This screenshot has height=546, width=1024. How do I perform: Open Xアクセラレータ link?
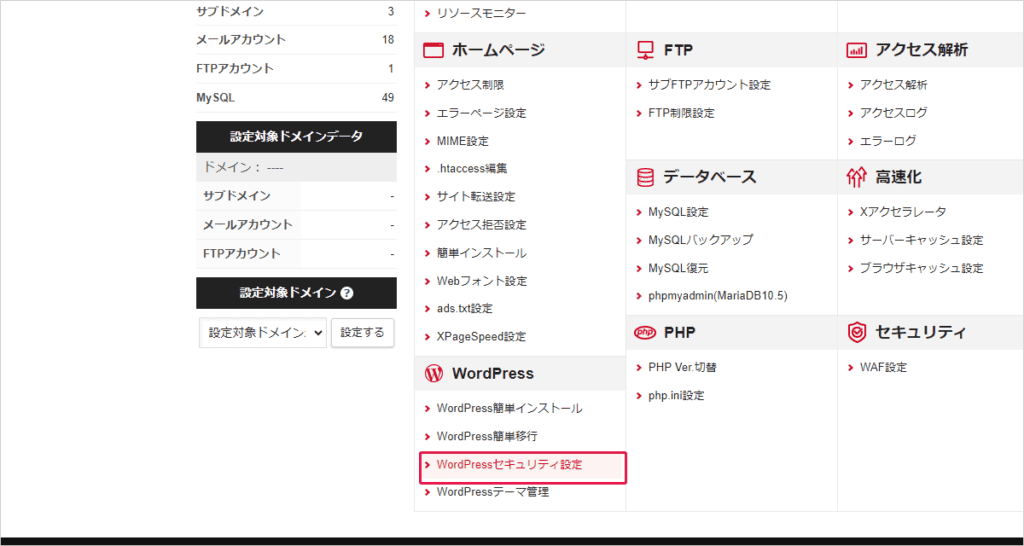coord(903,212)
